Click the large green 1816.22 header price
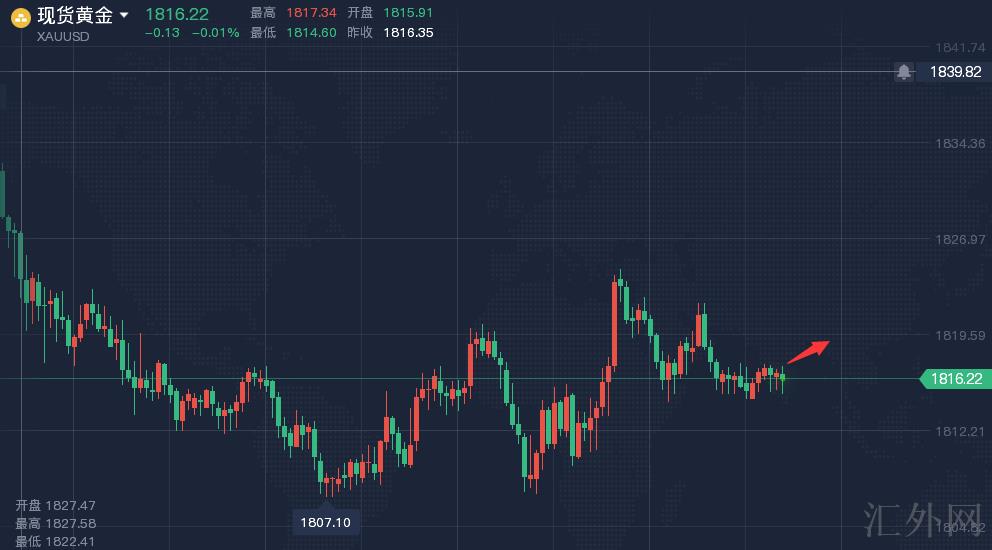 pyautogui.click(x=177, y=14)
